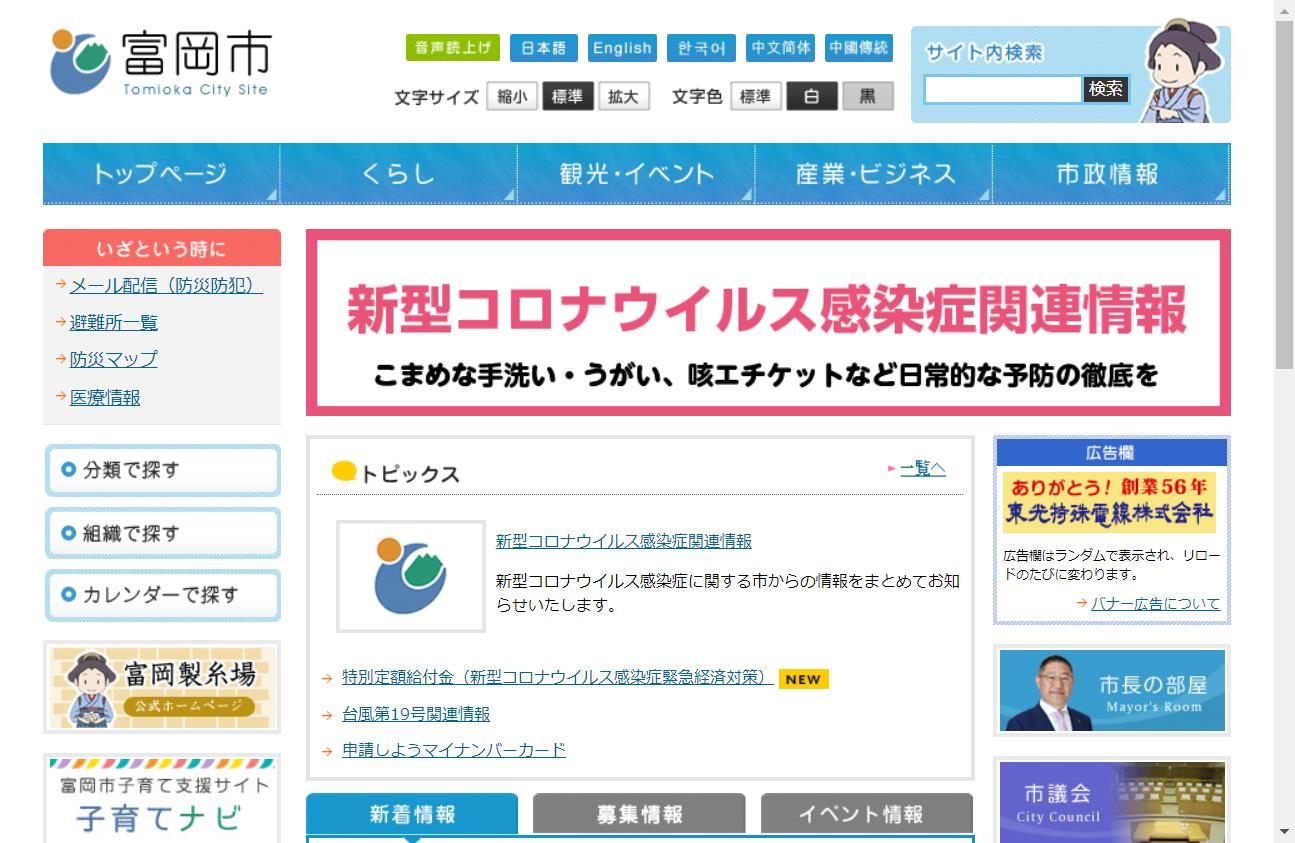Open the 子育てナビ childcare support banner
1295x843 pixels.
point(162,800)
